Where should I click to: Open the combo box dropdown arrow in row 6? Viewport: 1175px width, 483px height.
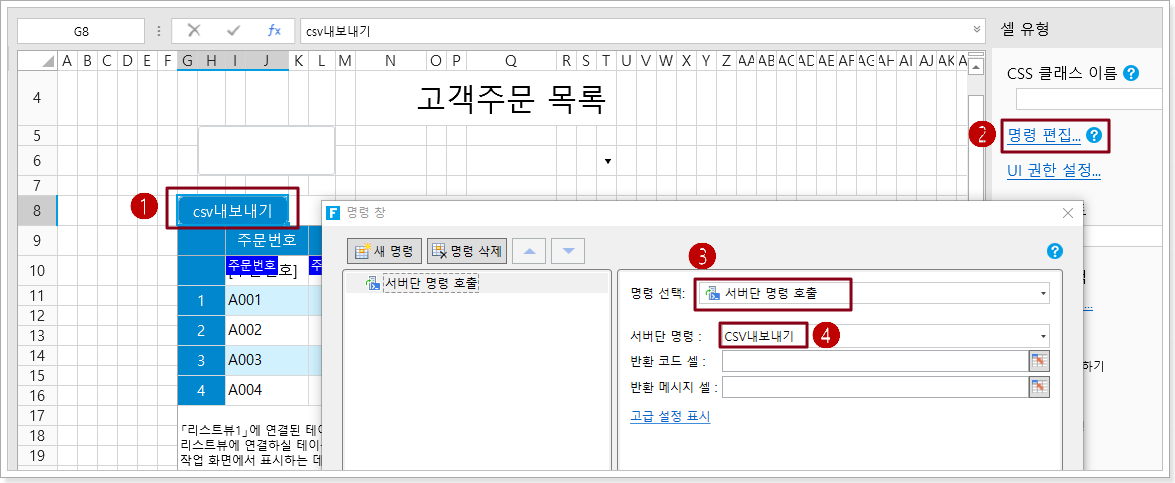point(607,161)
